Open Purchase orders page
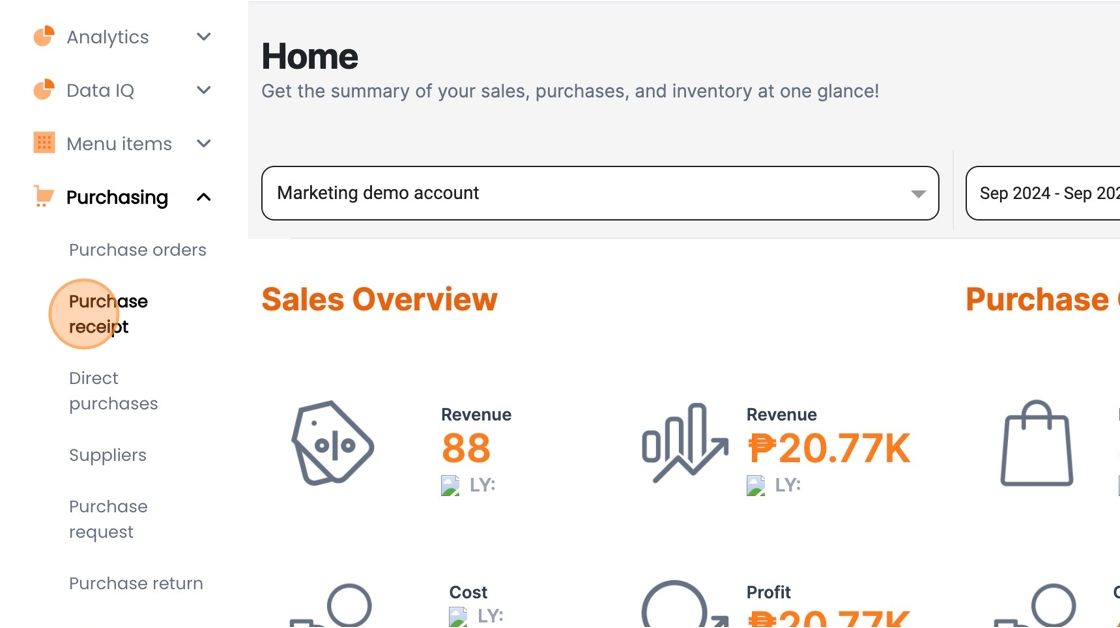This screenshot has height=628, width=1120. tap(137, 250)
